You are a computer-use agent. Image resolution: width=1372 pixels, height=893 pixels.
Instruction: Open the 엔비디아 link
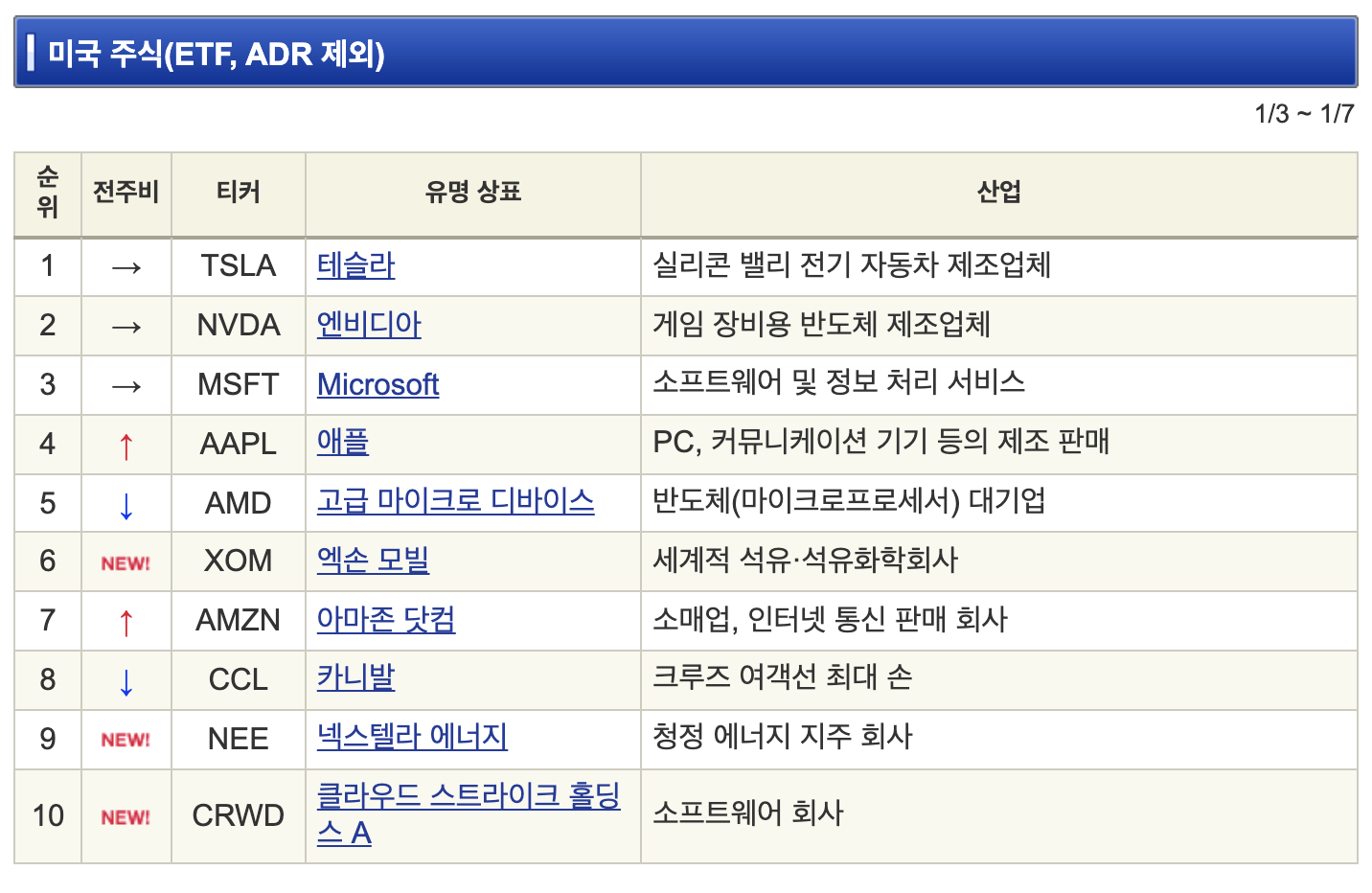coord(369,325)
